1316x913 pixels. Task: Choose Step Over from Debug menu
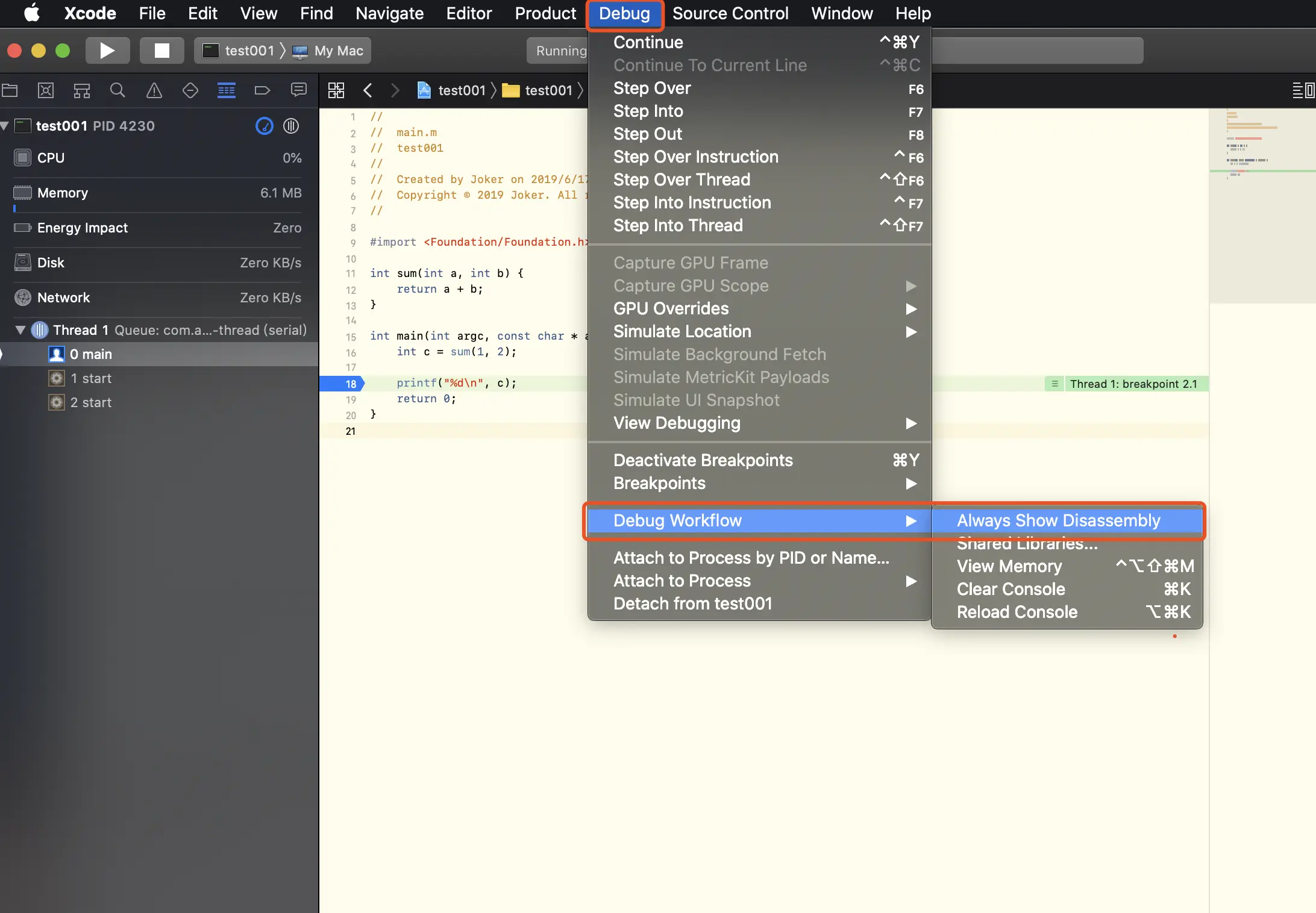(x=651, y=88)
